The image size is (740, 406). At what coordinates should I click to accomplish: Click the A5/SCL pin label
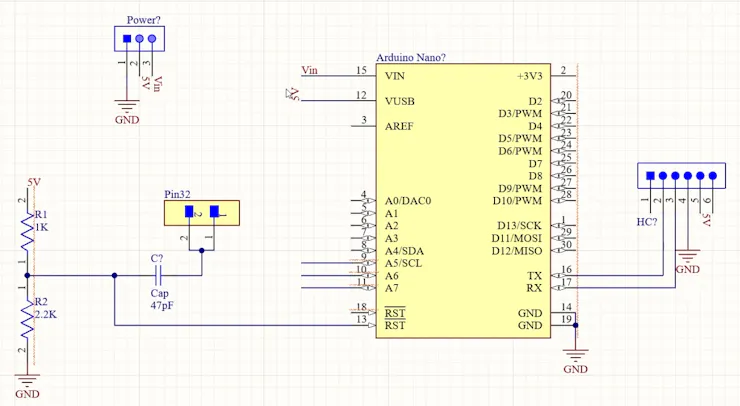(403, 263)
